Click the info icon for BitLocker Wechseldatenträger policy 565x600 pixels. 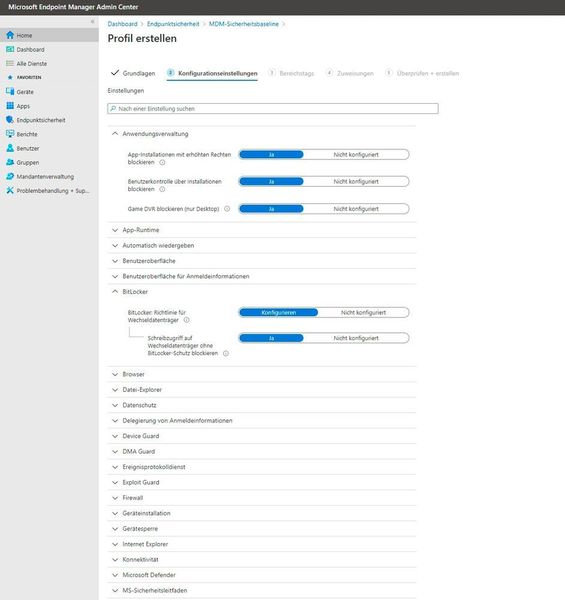[x=186, y=320]
